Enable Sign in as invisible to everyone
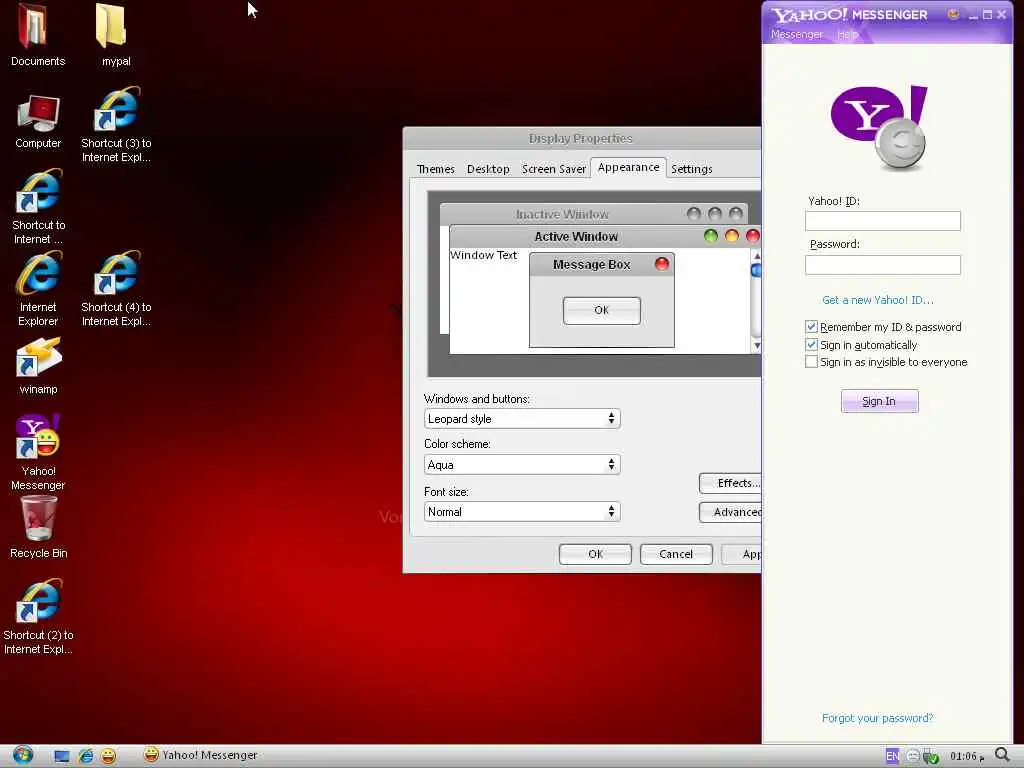1024x768 pixels. pos(811,362)
